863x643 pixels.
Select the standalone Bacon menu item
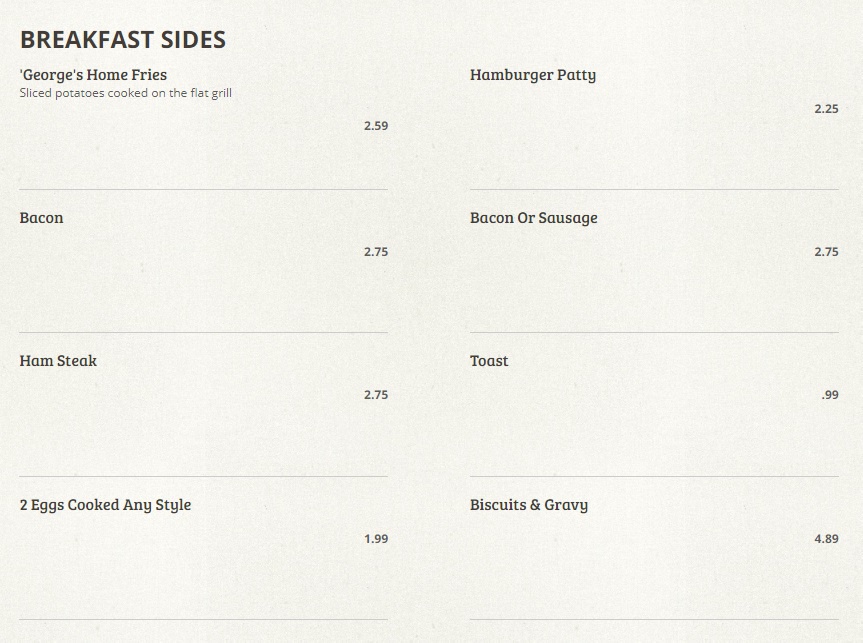41,218
